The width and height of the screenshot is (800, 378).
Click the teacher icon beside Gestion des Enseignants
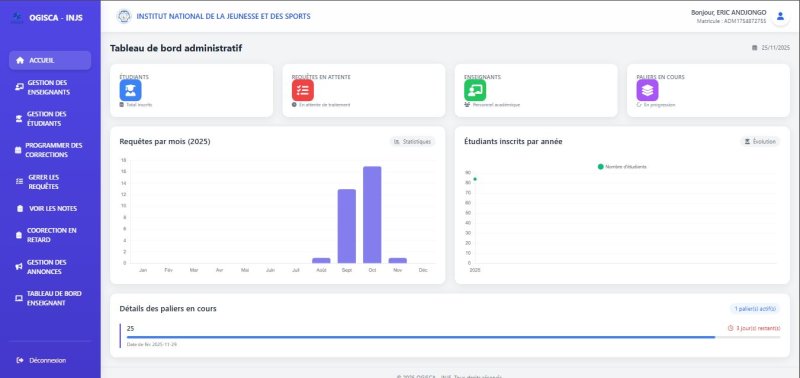point(19,87)
